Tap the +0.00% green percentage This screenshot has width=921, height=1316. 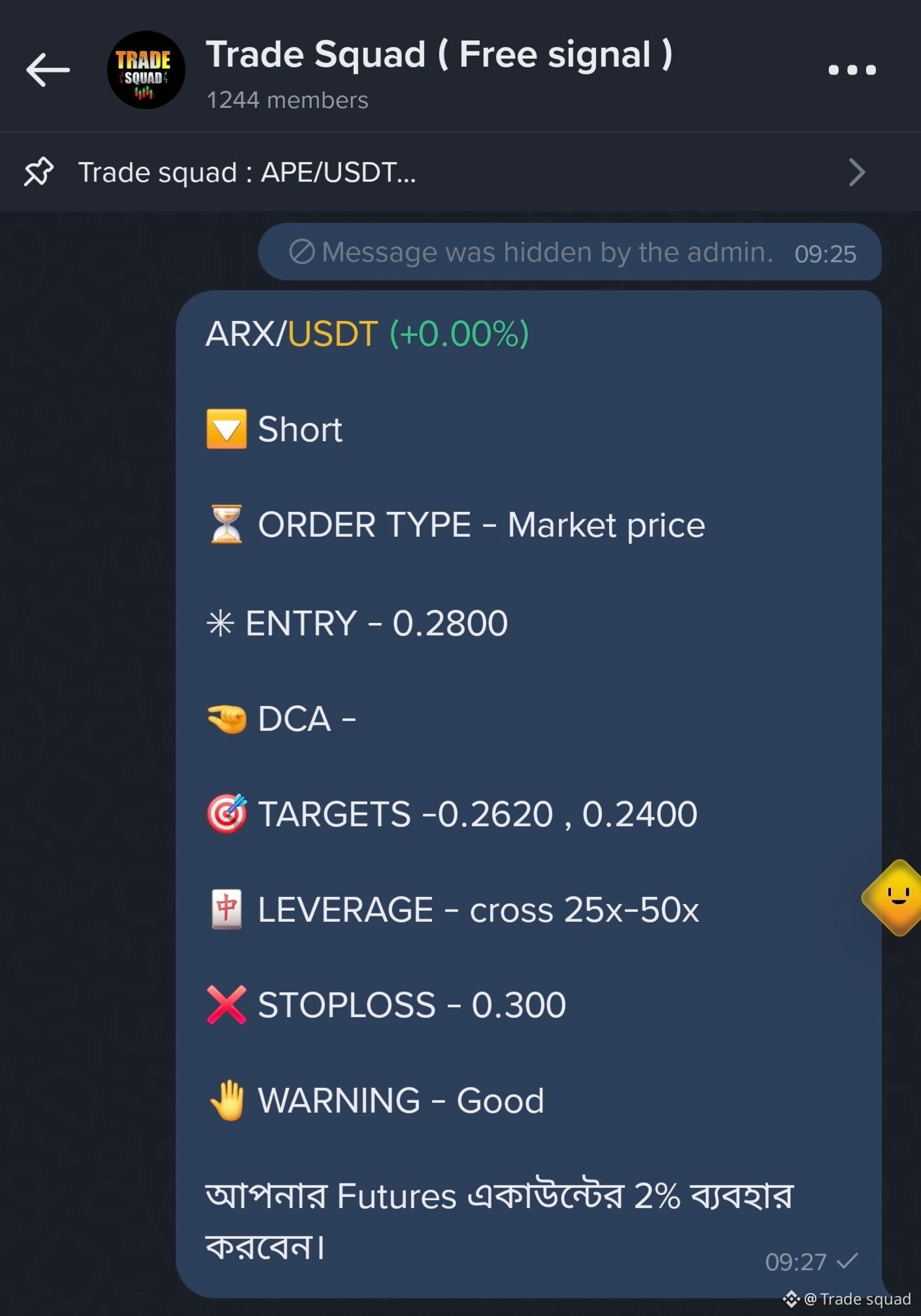[459, 333]
